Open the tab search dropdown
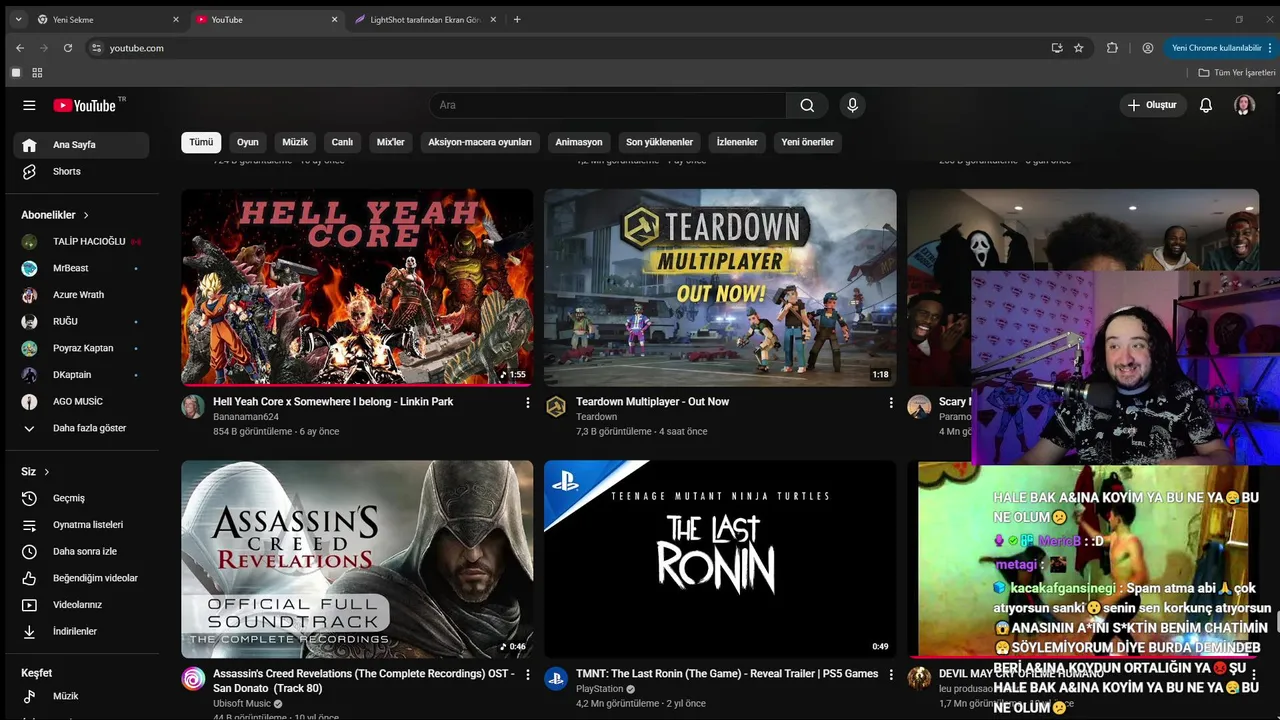This screenshot has width=1280, height=720. pos(18,20)
